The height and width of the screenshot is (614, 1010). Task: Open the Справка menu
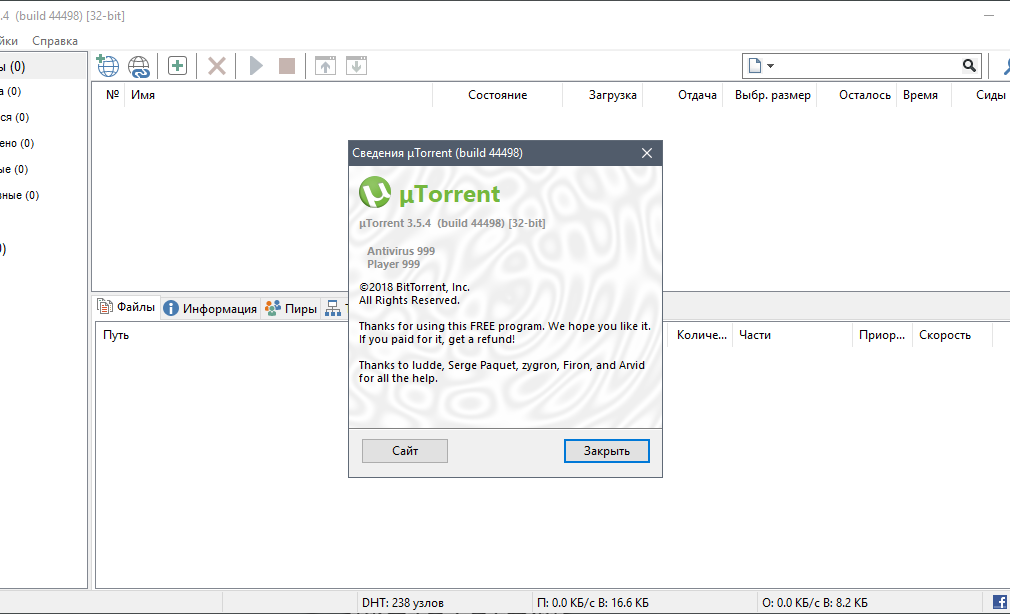click(55, 41)
